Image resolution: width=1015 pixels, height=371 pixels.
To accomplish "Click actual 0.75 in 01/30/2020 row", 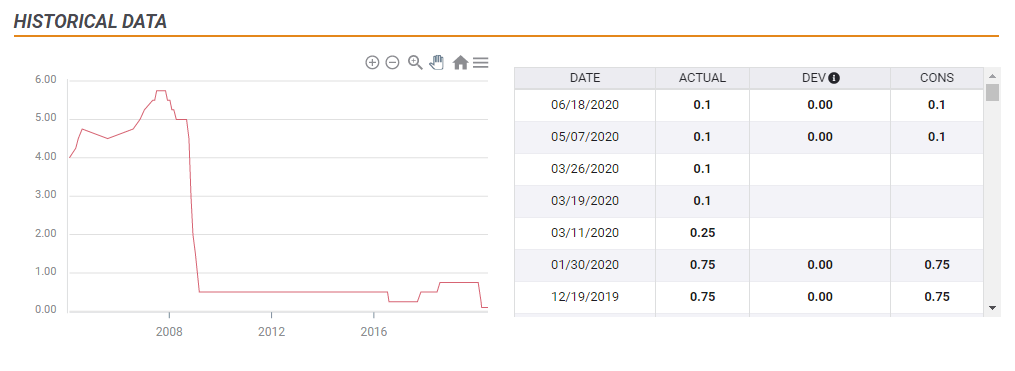I will point(702,265).
